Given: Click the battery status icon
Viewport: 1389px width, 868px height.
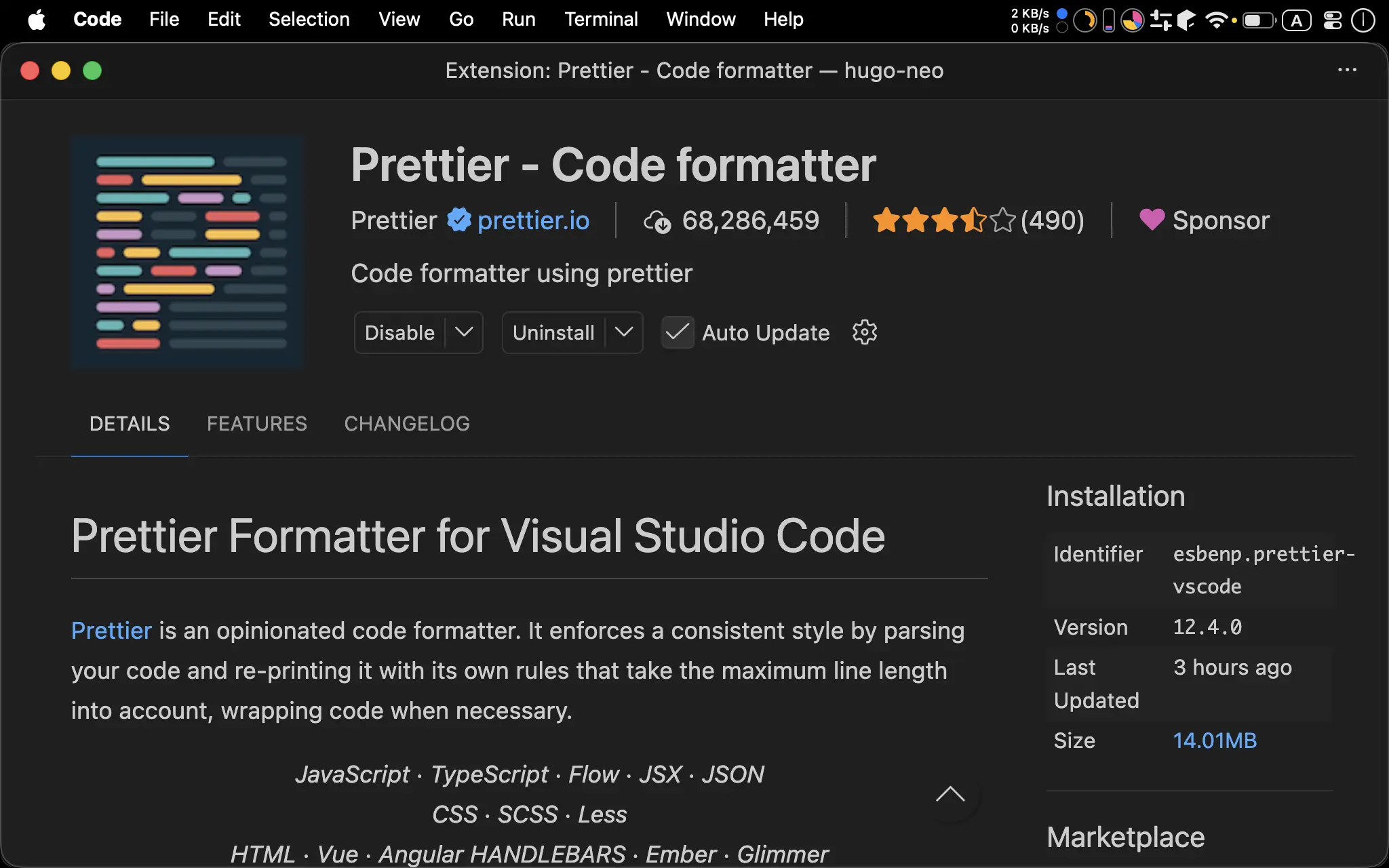Looking at the screenshot, I should tap(1259, 20).
